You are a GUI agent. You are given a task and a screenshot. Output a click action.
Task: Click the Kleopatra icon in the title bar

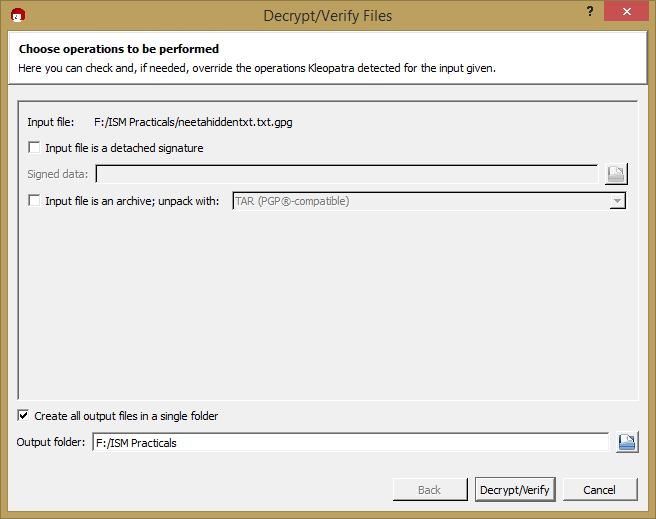17,15
